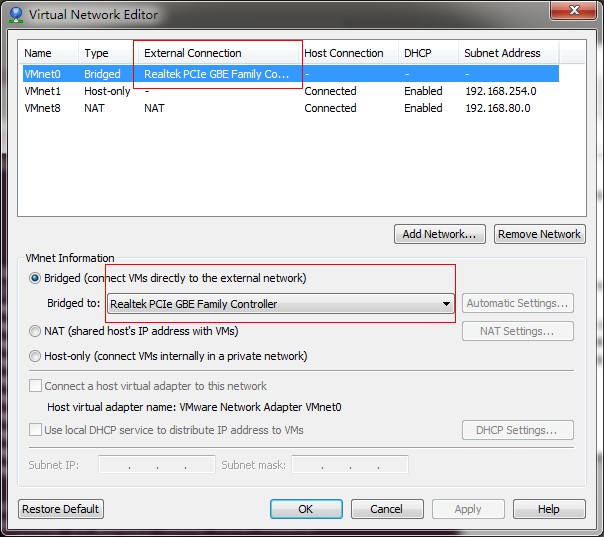Close the Virtual Network Editor window

pos(574,10)
